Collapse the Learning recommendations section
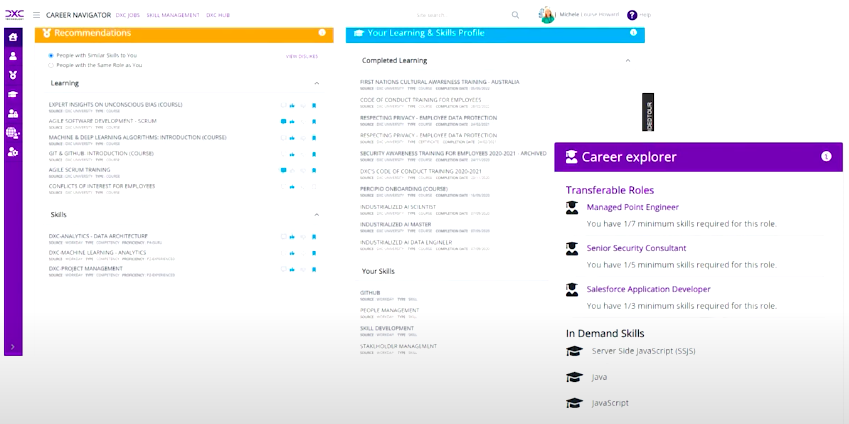 [x=317, y=83]
